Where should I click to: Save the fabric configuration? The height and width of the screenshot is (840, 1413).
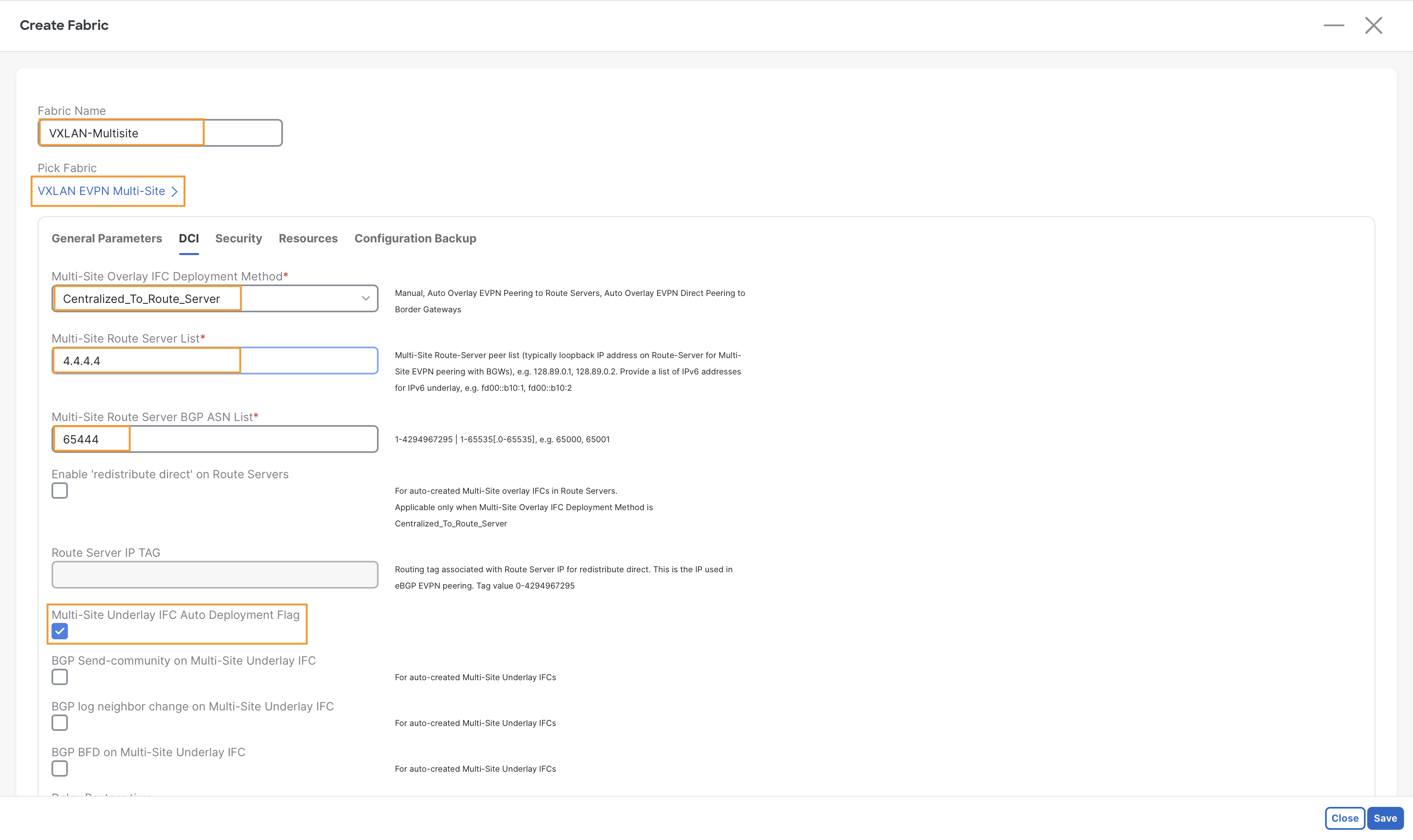[1385, 818]
